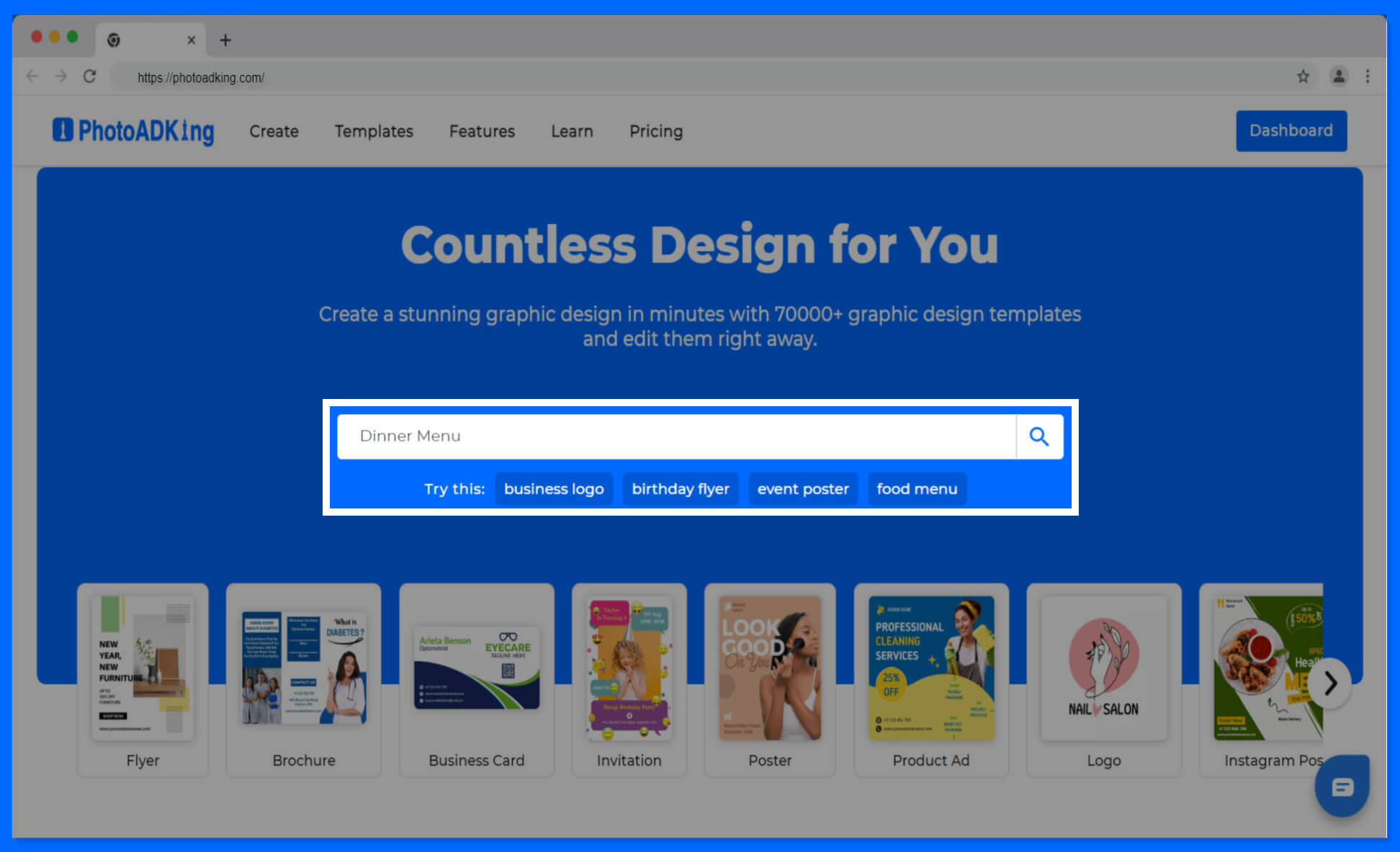This screenshot has width=1400, height=852.
Task: Select the food menu suggestion tag
Action: (x=917, y=489)
